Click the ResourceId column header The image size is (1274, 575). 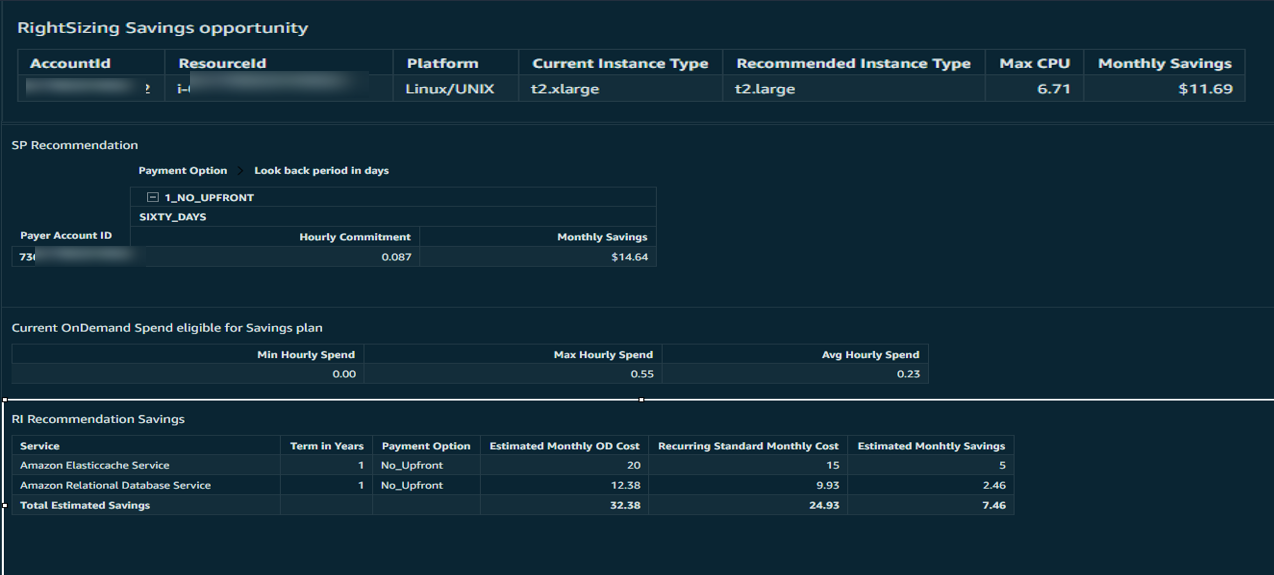222,63
